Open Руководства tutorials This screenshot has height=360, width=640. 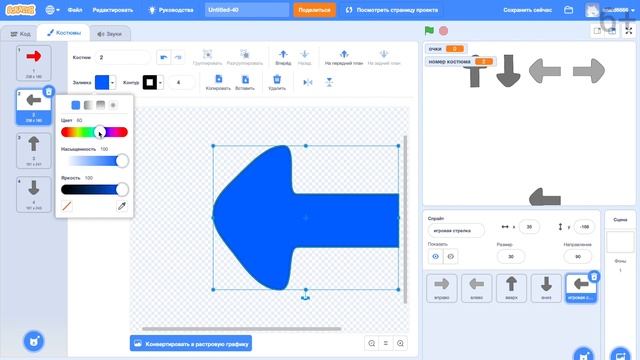coord(171,10)
